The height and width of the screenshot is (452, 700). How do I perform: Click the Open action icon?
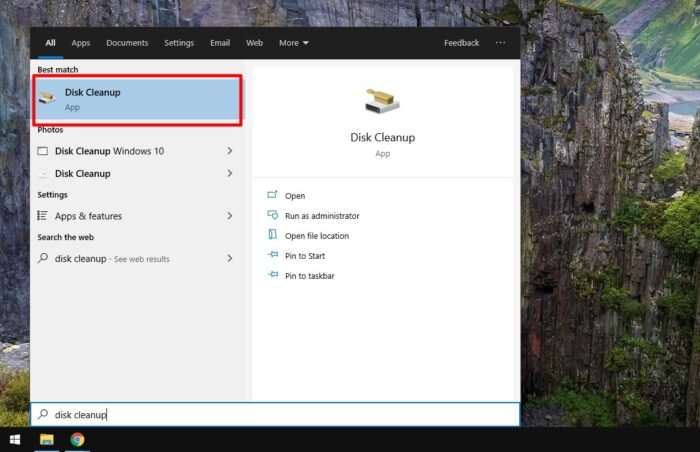pyautogui.click(x=272, y=195)
